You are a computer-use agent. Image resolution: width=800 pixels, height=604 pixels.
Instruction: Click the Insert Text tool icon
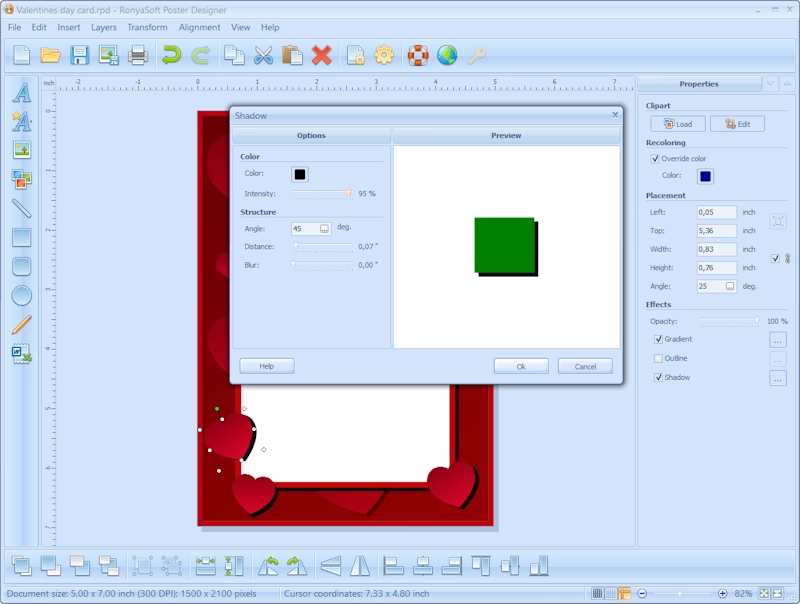(x=21, y=93)
